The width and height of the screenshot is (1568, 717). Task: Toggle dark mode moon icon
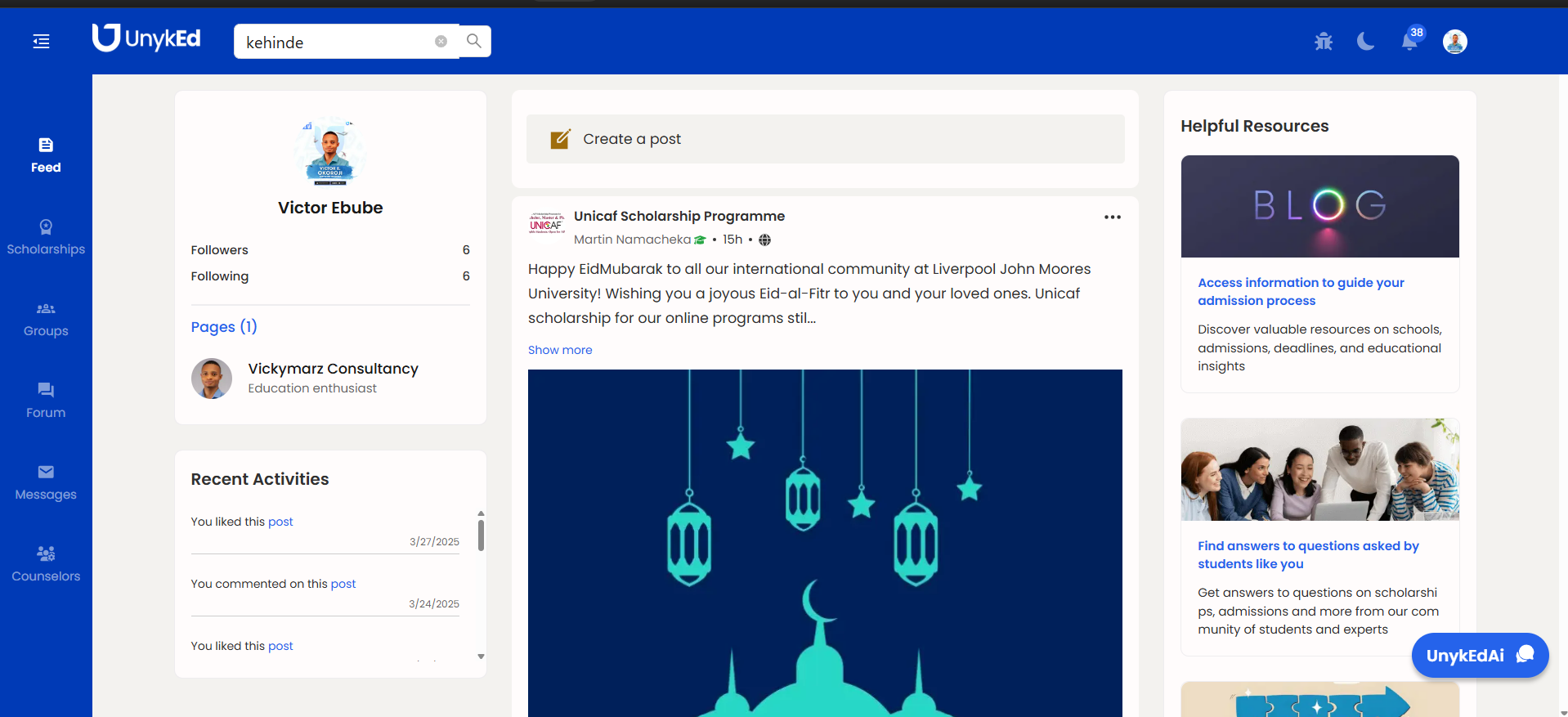(1365, 41)
